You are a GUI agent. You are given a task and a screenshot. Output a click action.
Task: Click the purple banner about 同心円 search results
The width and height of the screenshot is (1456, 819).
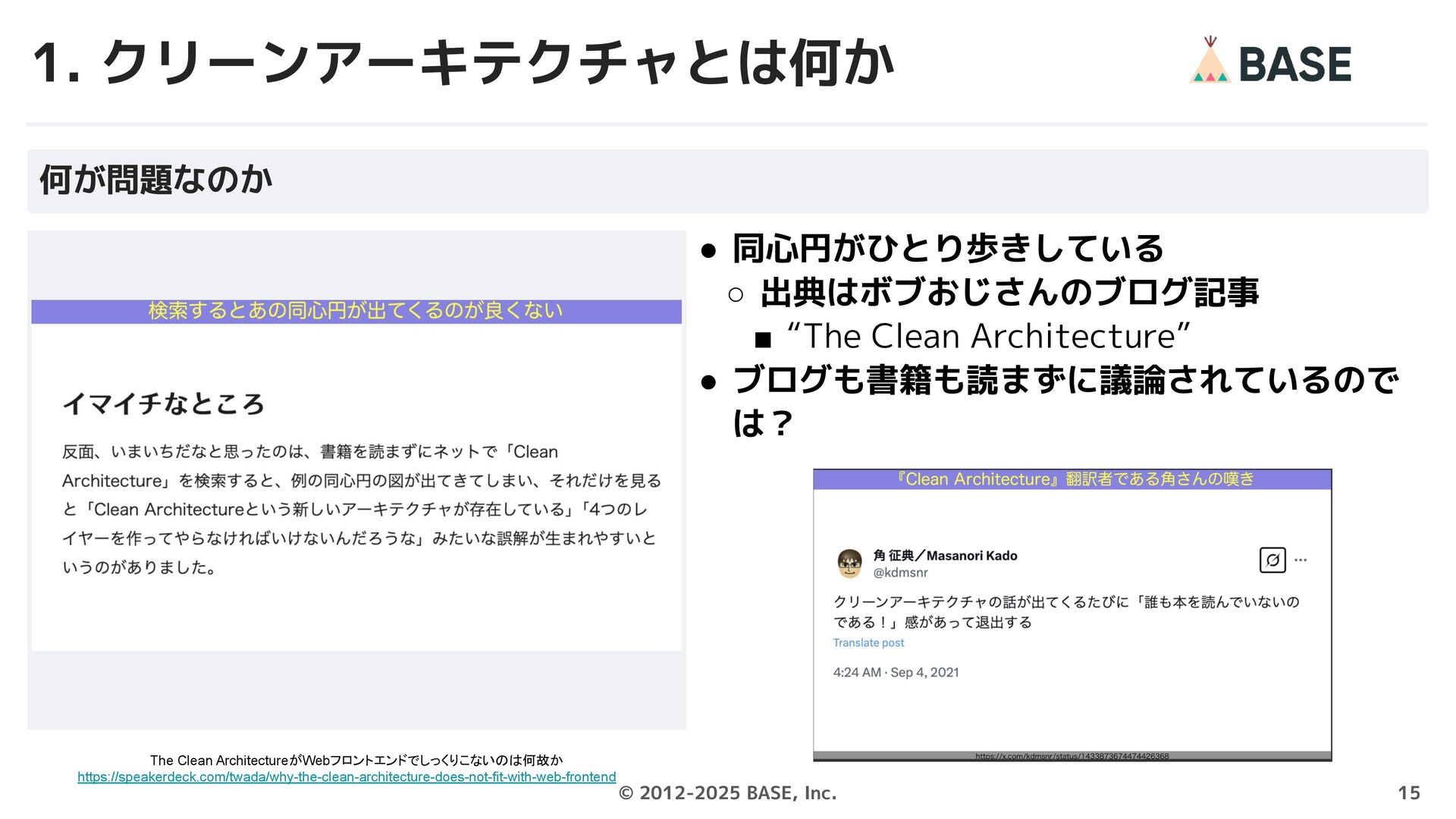(356, 311)
